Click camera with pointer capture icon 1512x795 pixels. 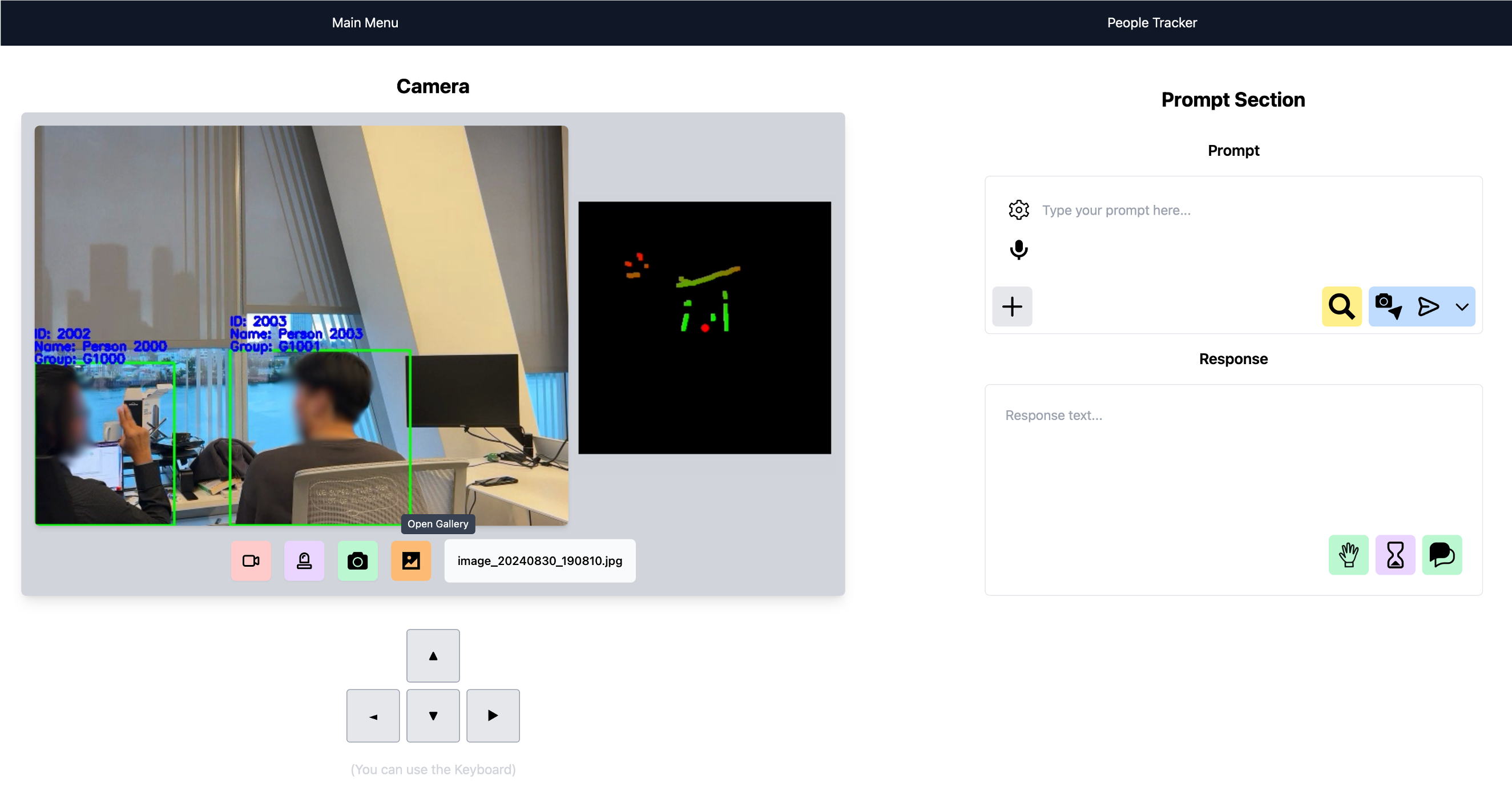click(1388, 306)
